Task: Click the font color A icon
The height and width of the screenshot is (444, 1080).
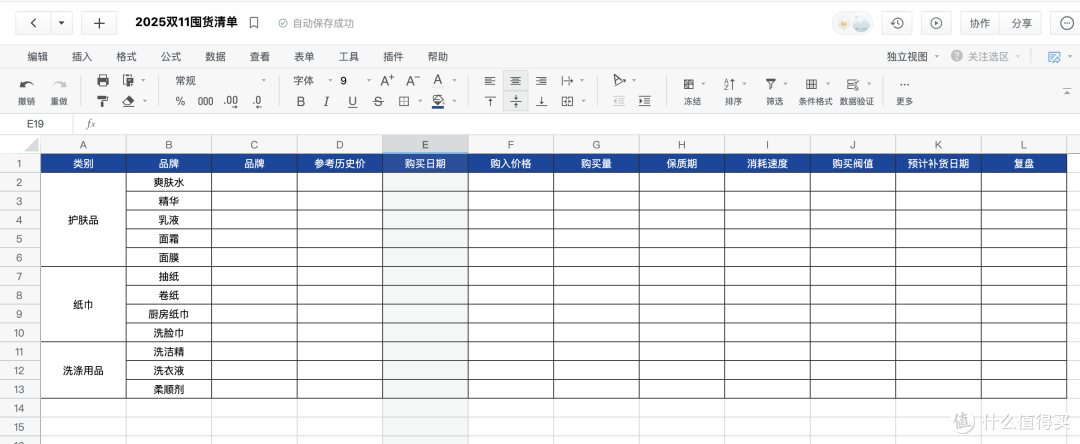Action: click(436, 81)
